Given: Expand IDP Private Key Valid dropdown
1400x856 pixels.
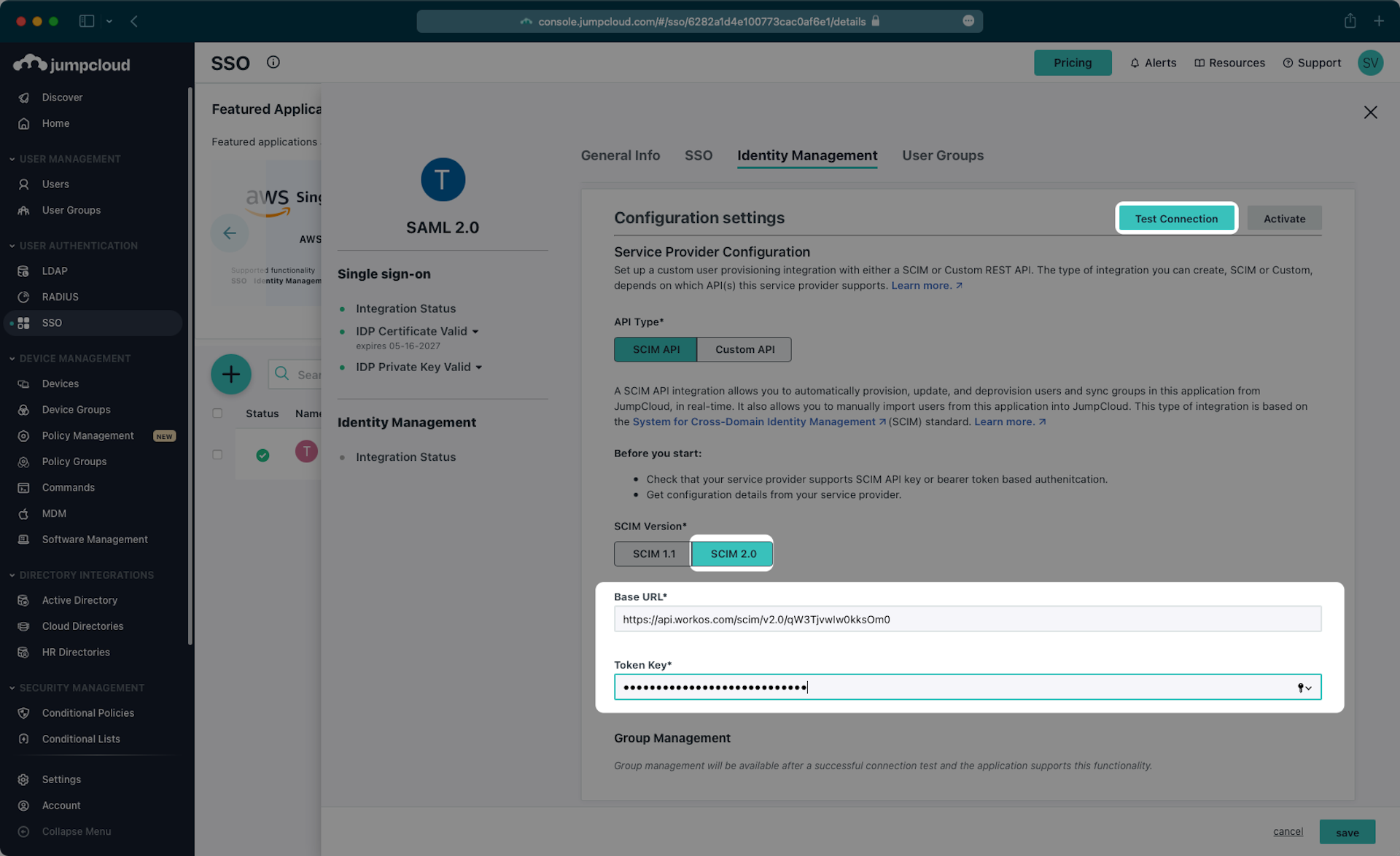Looking at the screenshot, I should pyautogui.click(x=479, y=367).
